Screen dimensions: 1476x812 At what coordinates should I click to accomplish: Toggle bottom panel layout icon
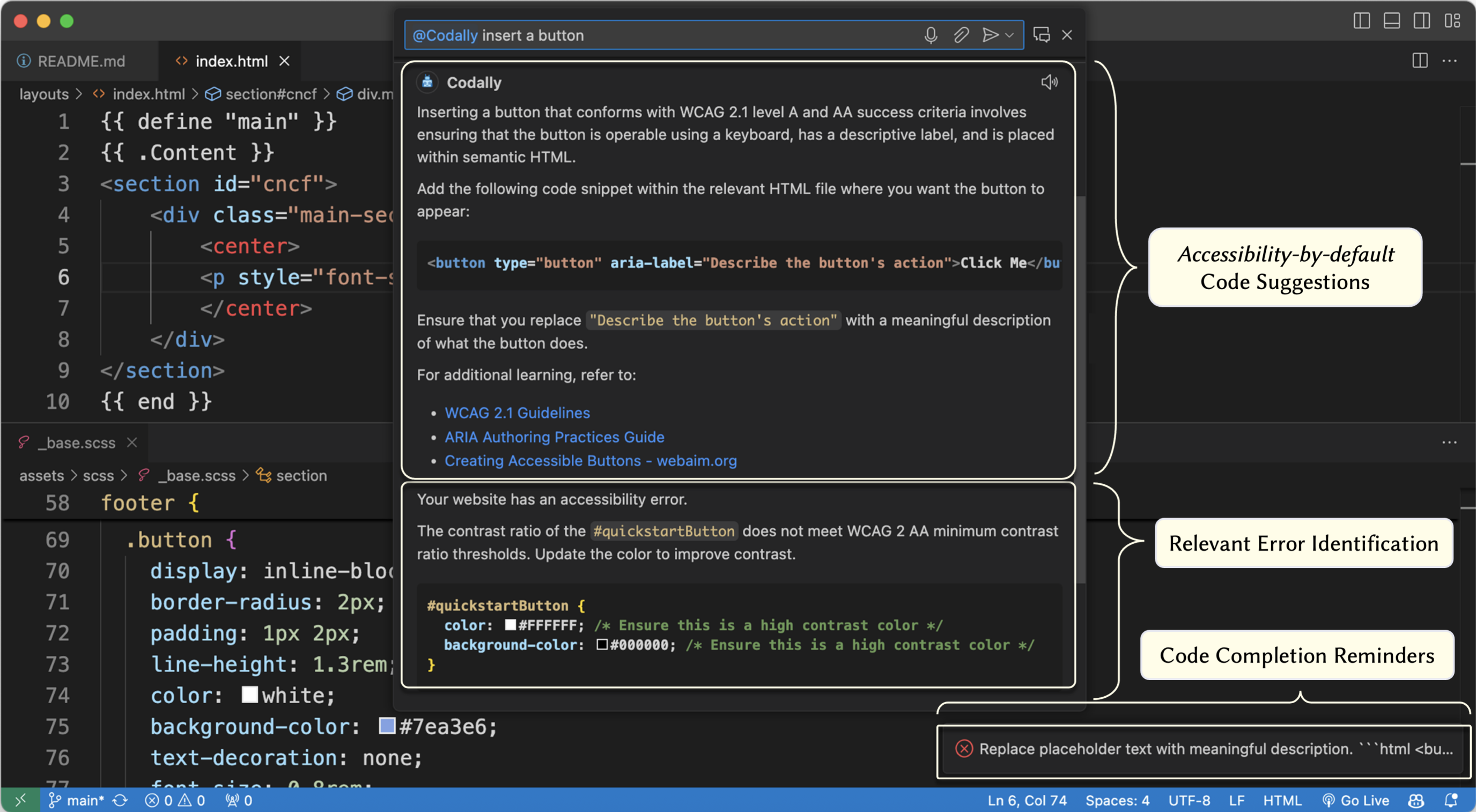[1391, 21]
